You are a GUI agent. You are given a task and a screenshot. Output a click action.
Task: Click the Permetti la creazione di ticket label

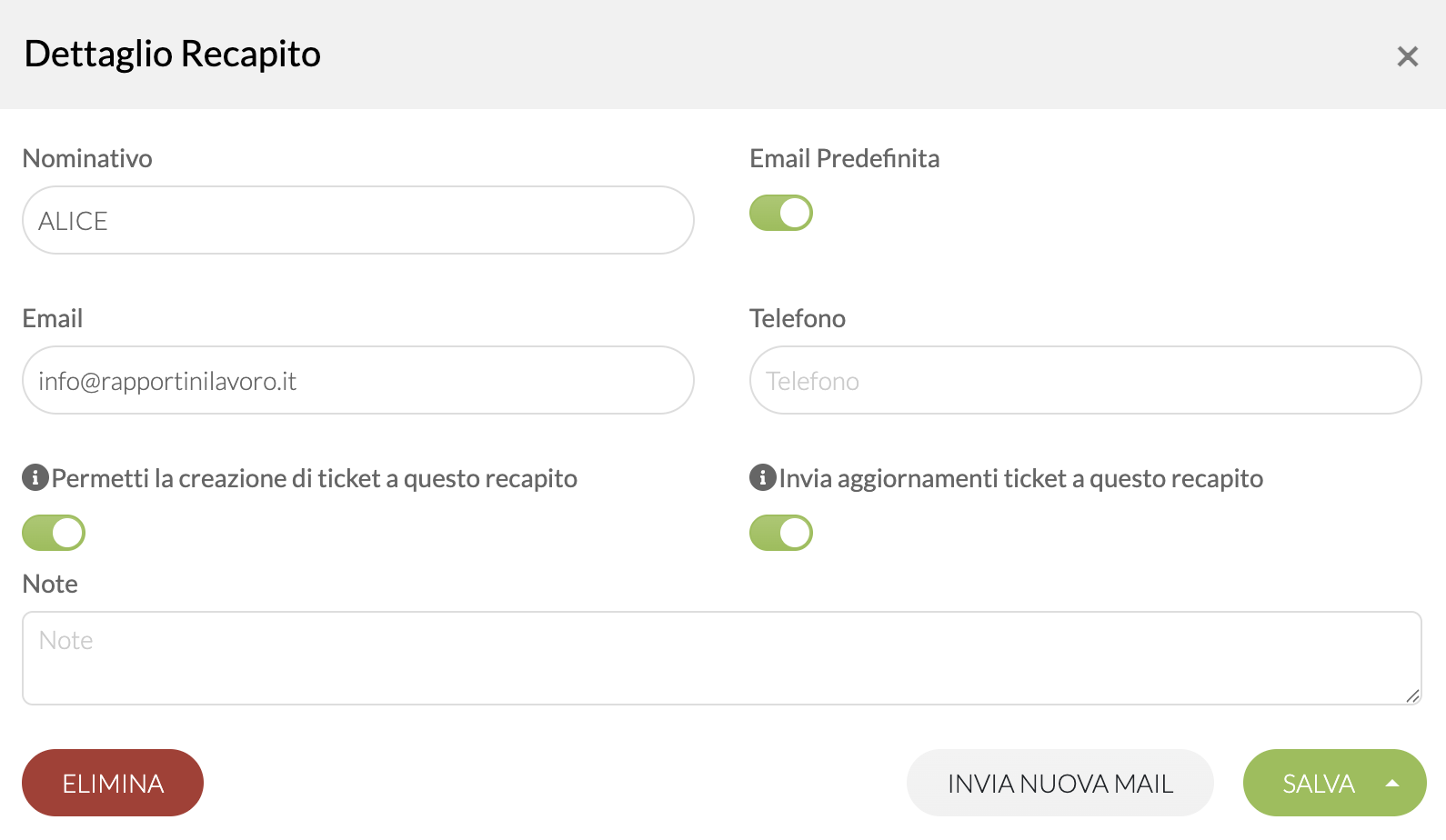(x=315, y=478)
